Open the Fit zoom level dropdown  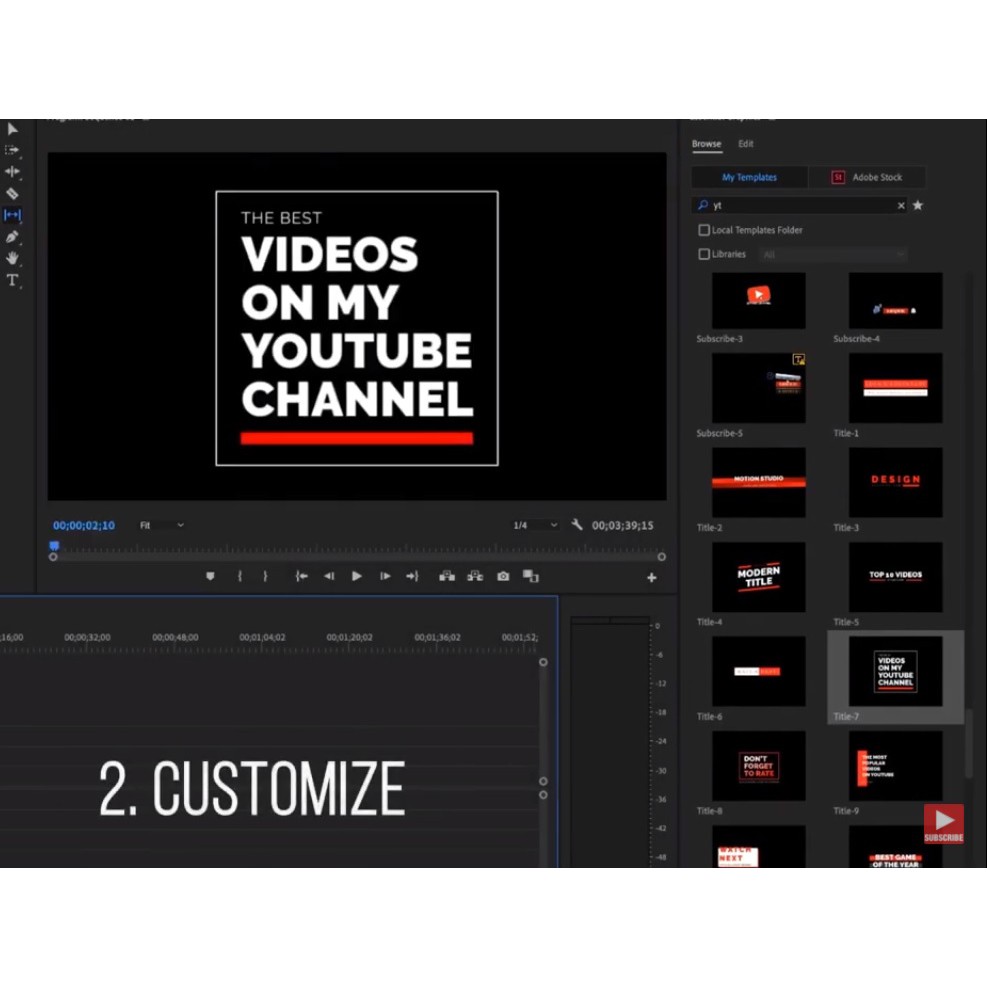click(x=161, y=525)
